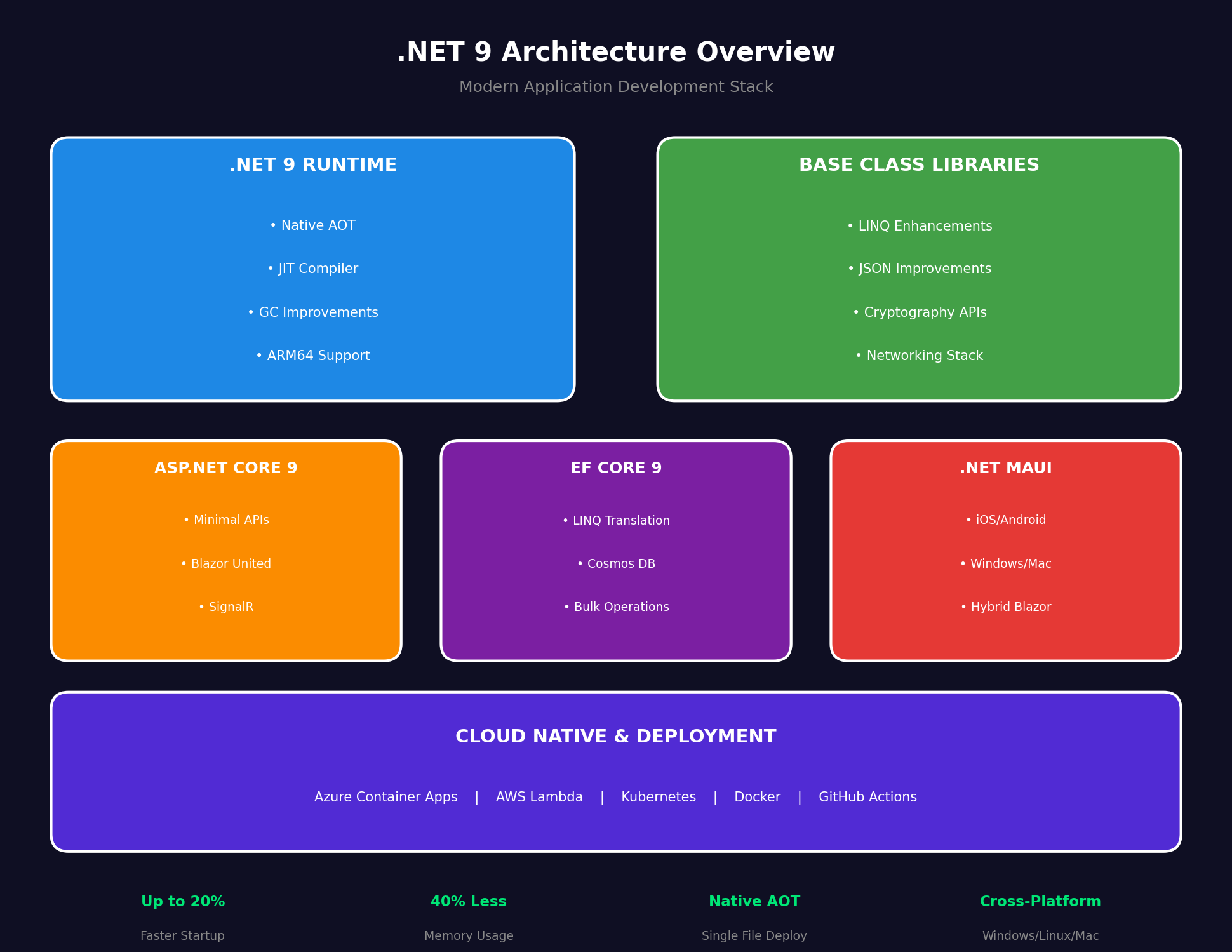
Task: Click the JIT Compiler bullet
Action: 312,269
